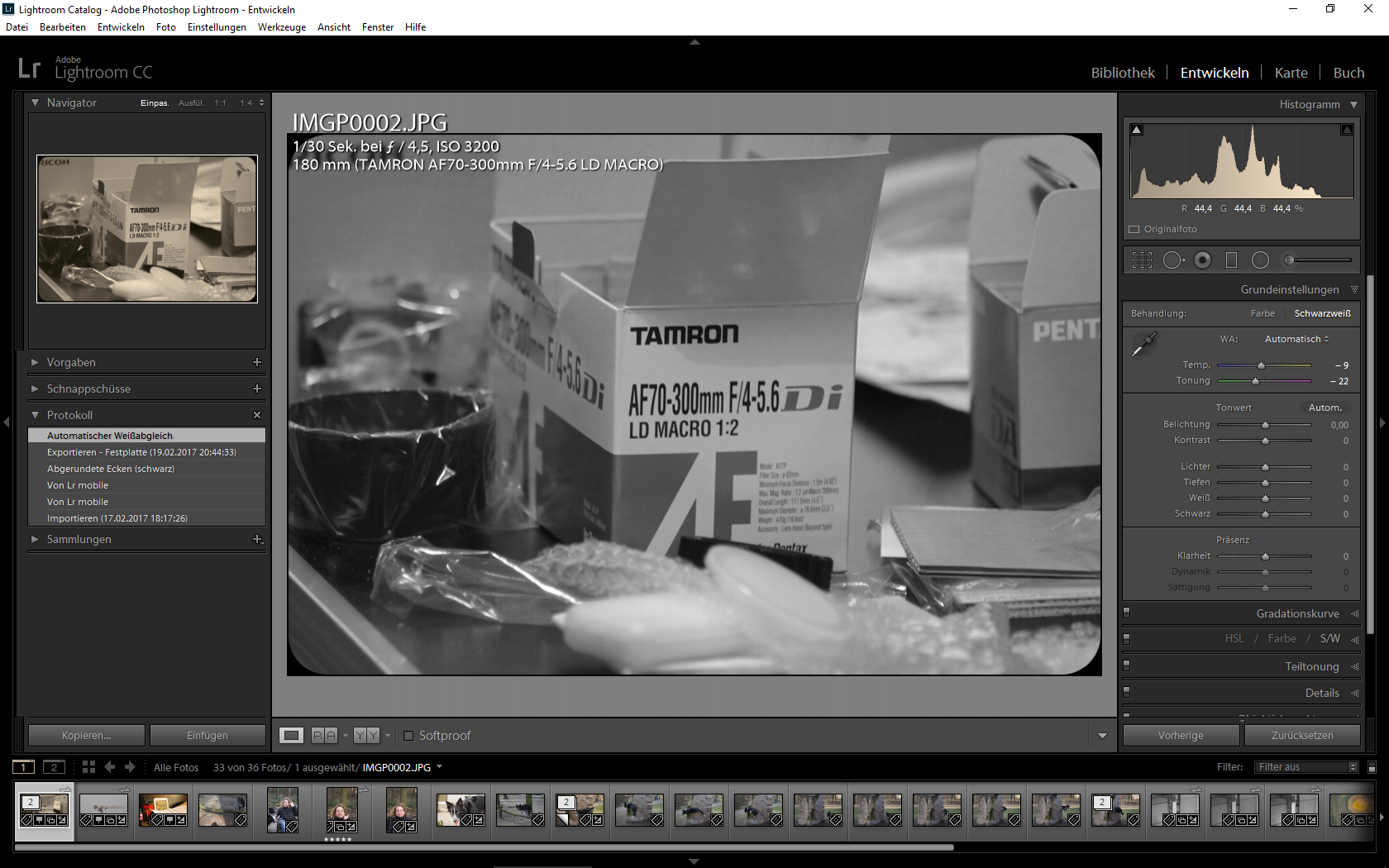Click the Kopieren... button

(87, 736)
